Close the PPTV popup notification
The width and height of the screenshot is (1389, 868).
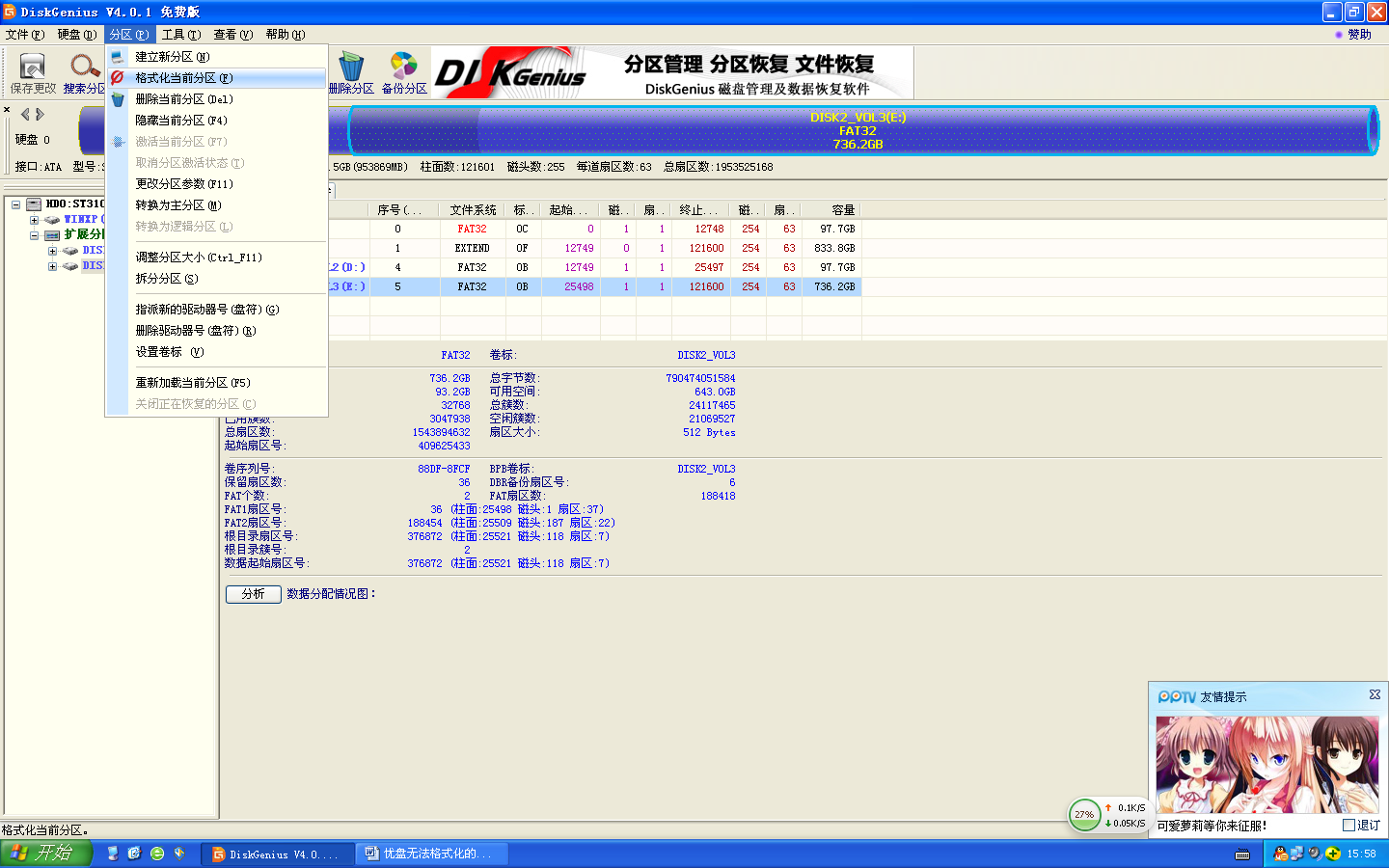(1375, 694)
